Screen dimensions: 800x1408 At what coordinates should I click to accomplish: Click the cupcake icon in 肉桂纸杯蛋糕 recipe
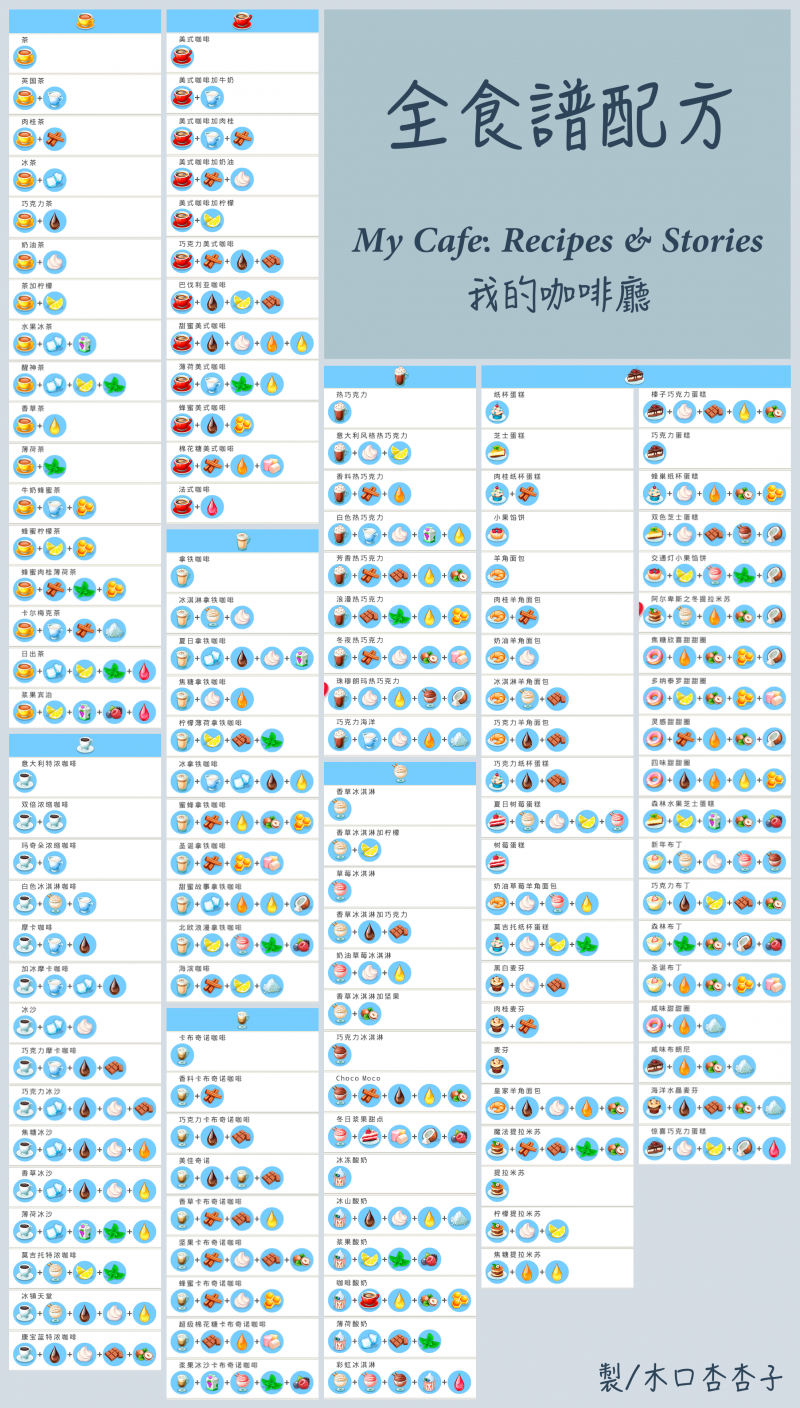pyautogui.click(x=497, y=493)
